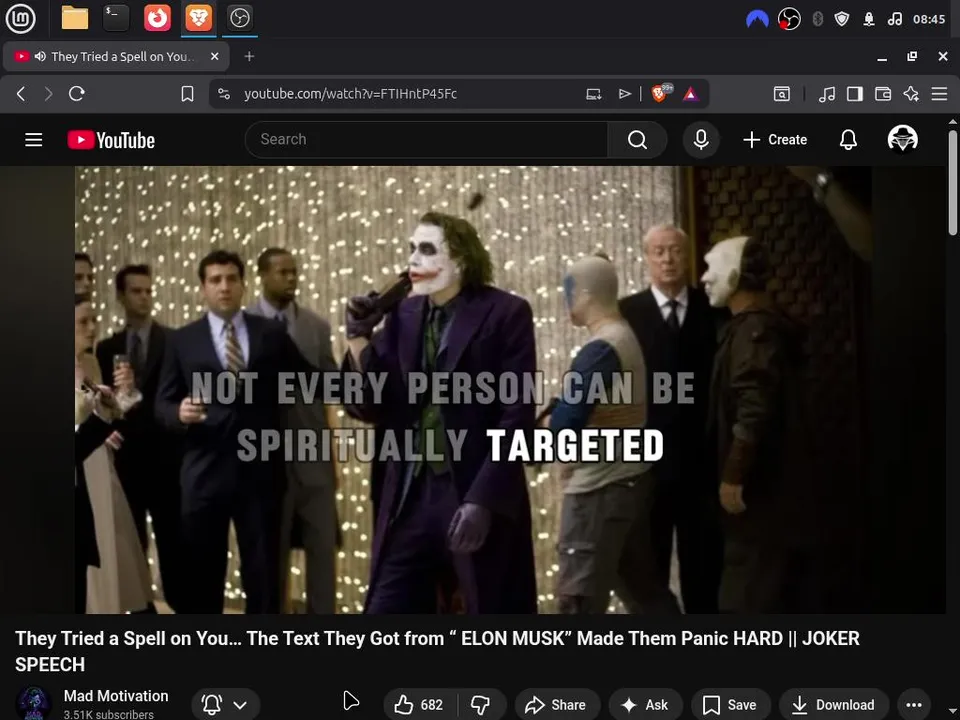Mute the tab using its speaker icon
960x720 pixels.
40,56
